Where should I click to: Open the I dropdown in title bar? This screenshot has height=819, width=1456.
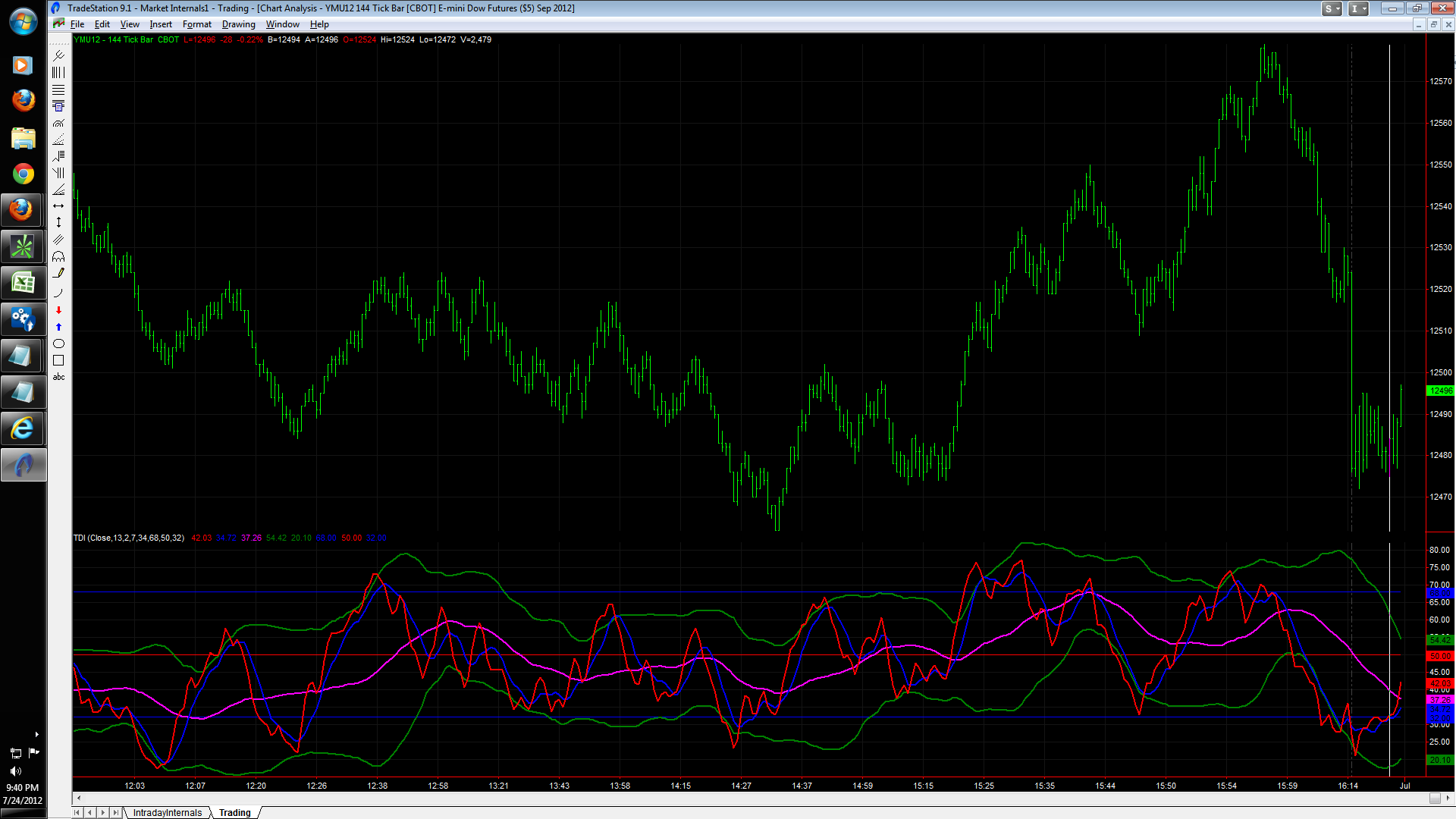tap(1358, 8)
